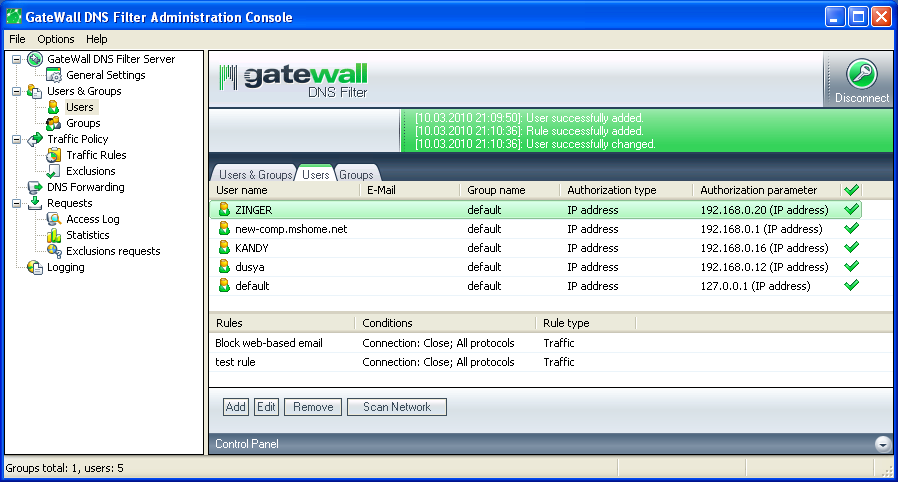Click the GateWall DNS Filter Server globe icon

tap(35, 59)
